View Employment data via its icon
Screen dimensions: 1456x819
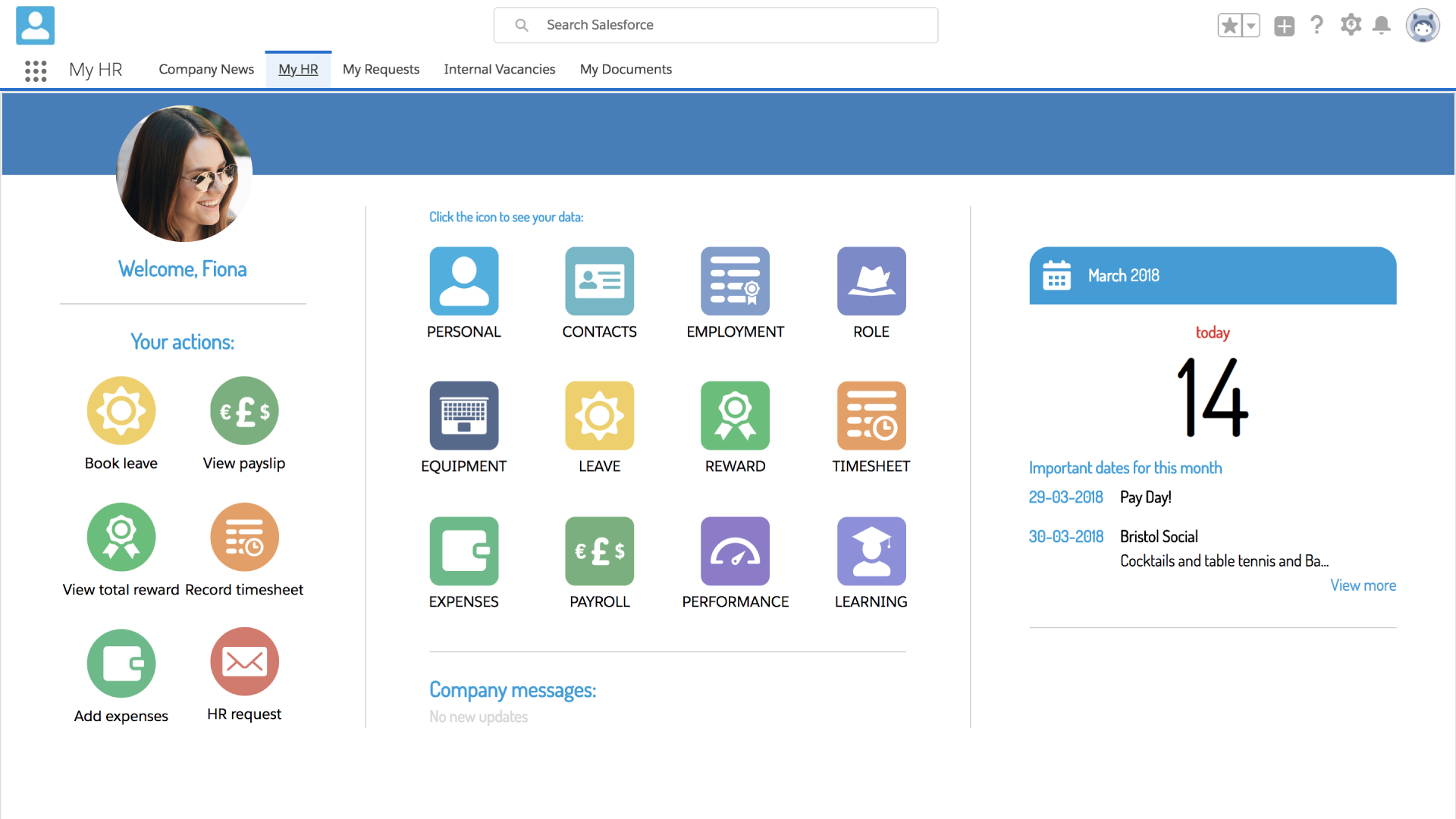coord(735,281)
